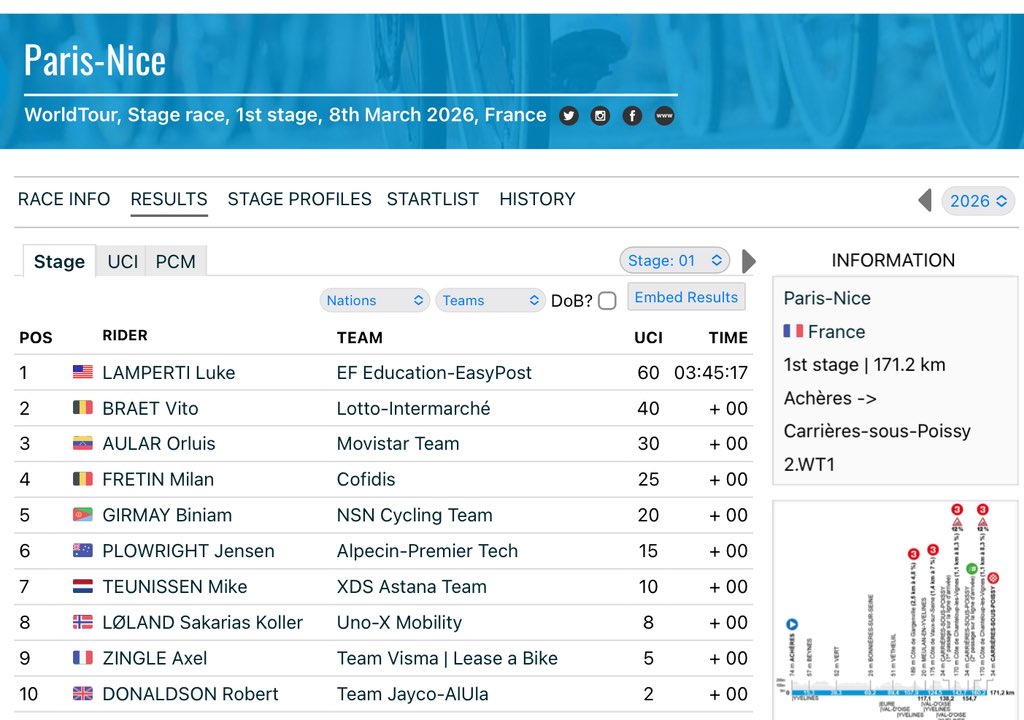Click the Dutch flag beside Teunissen

click(x=83, y=587)
